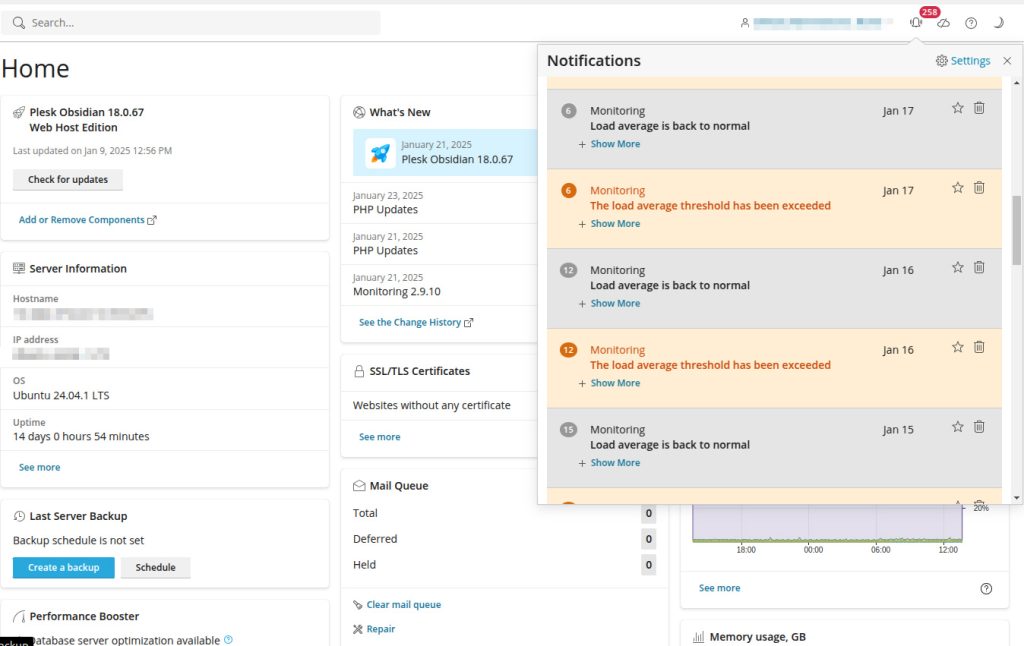Screen dimensions: 1024x646
Task: Open the notifications bell with 258 badge
Action: coord(916,23)
